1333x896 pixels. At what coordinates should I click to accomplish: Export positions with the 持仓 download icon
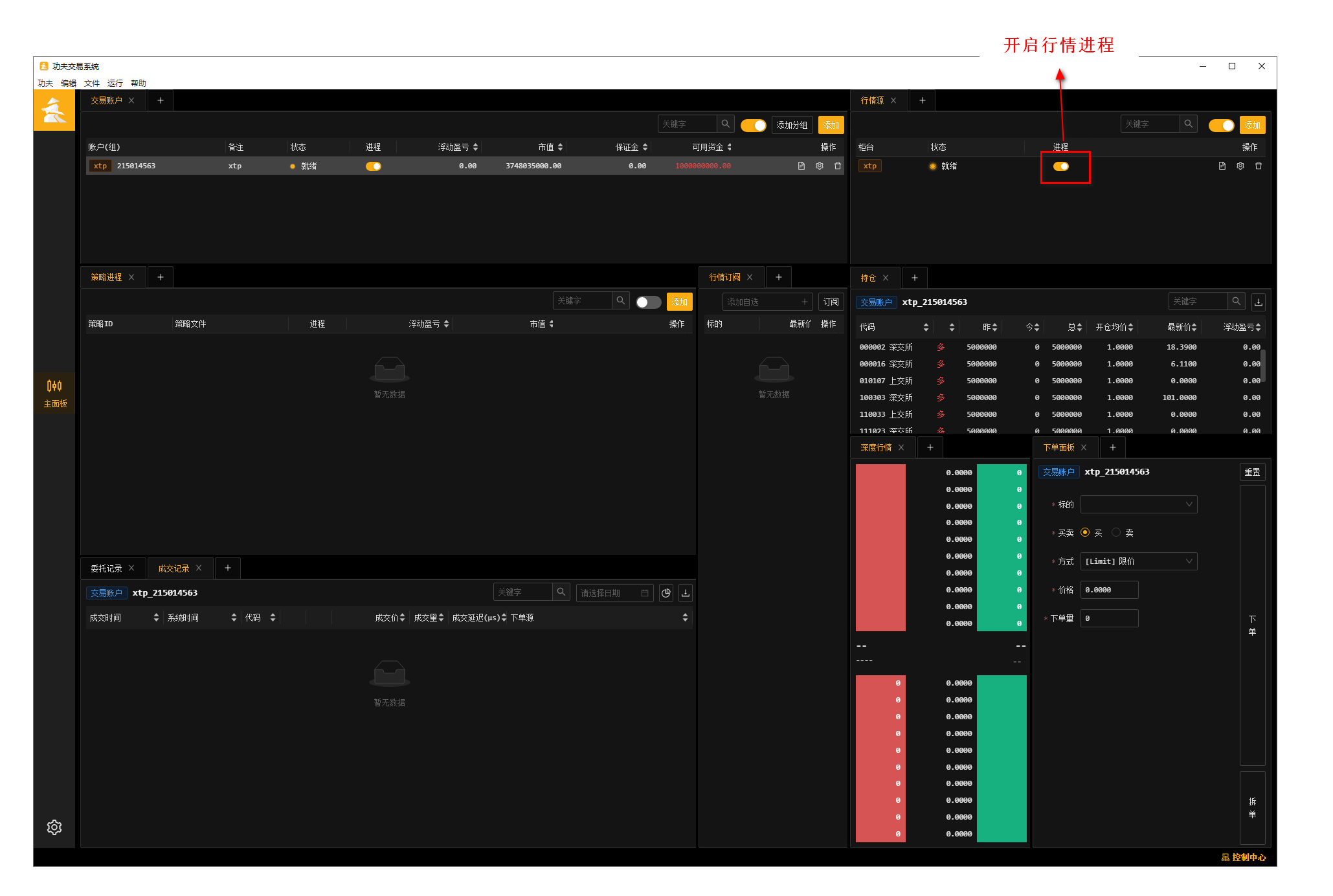coord(1258,302)
